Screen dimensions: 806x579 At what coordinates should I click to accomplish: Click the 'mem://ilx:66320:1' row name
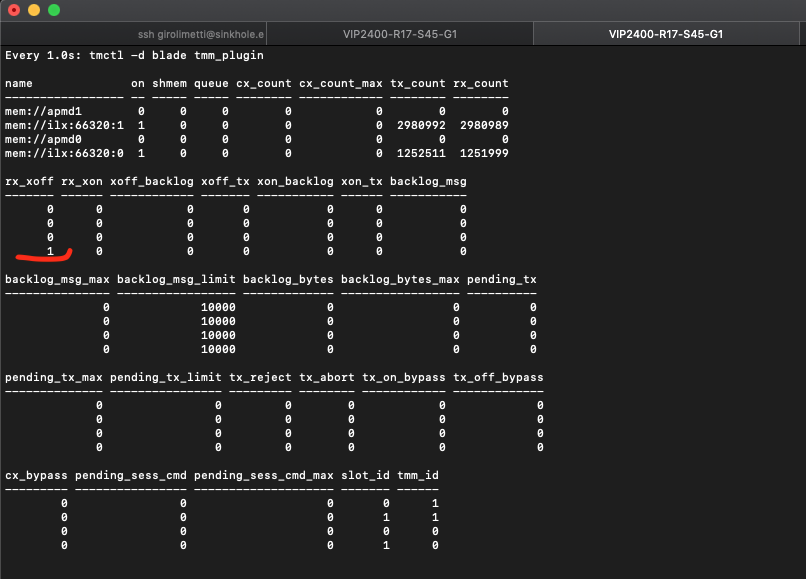click(x=64, y=125)
